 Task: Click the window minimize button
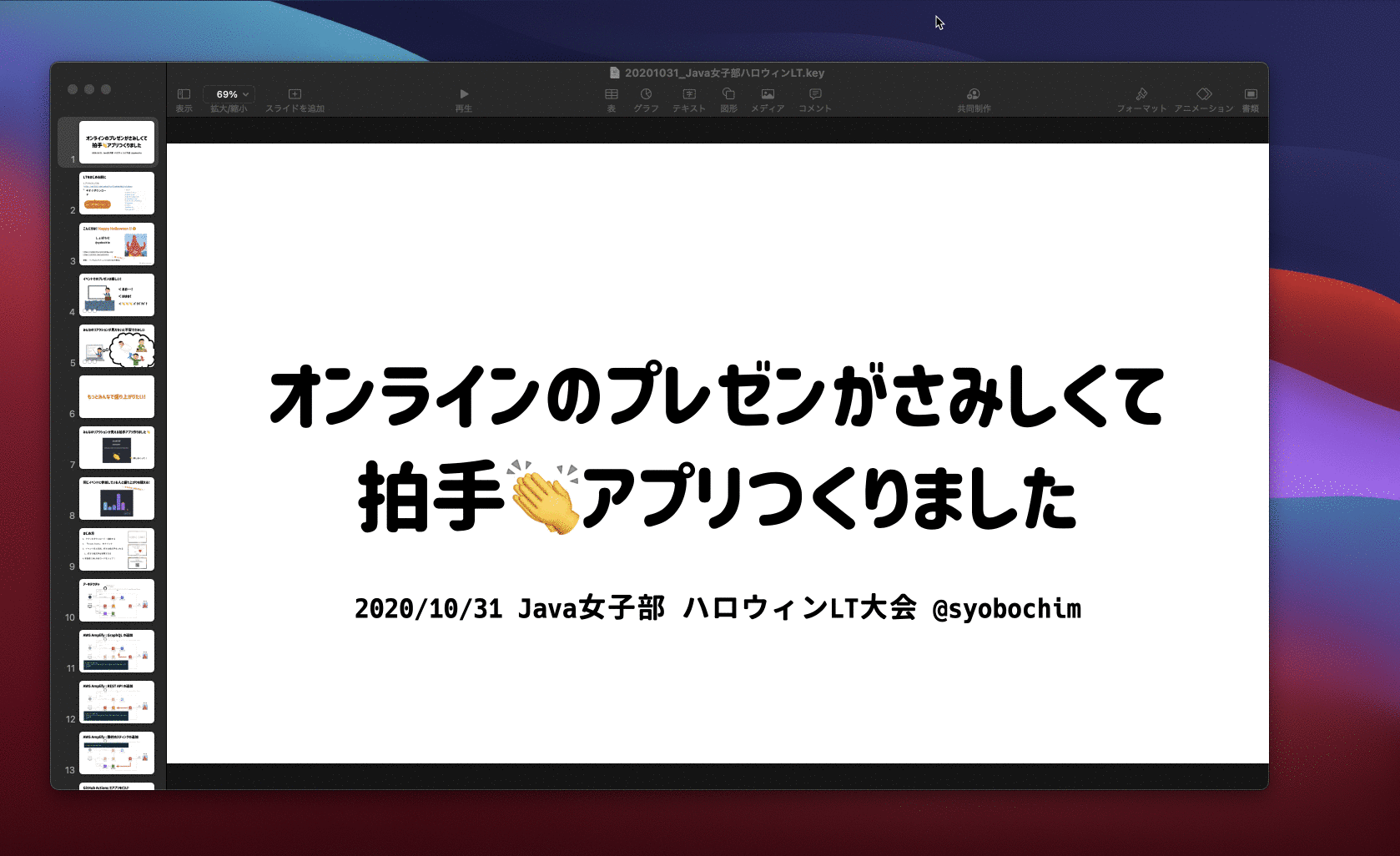[89, 89]
